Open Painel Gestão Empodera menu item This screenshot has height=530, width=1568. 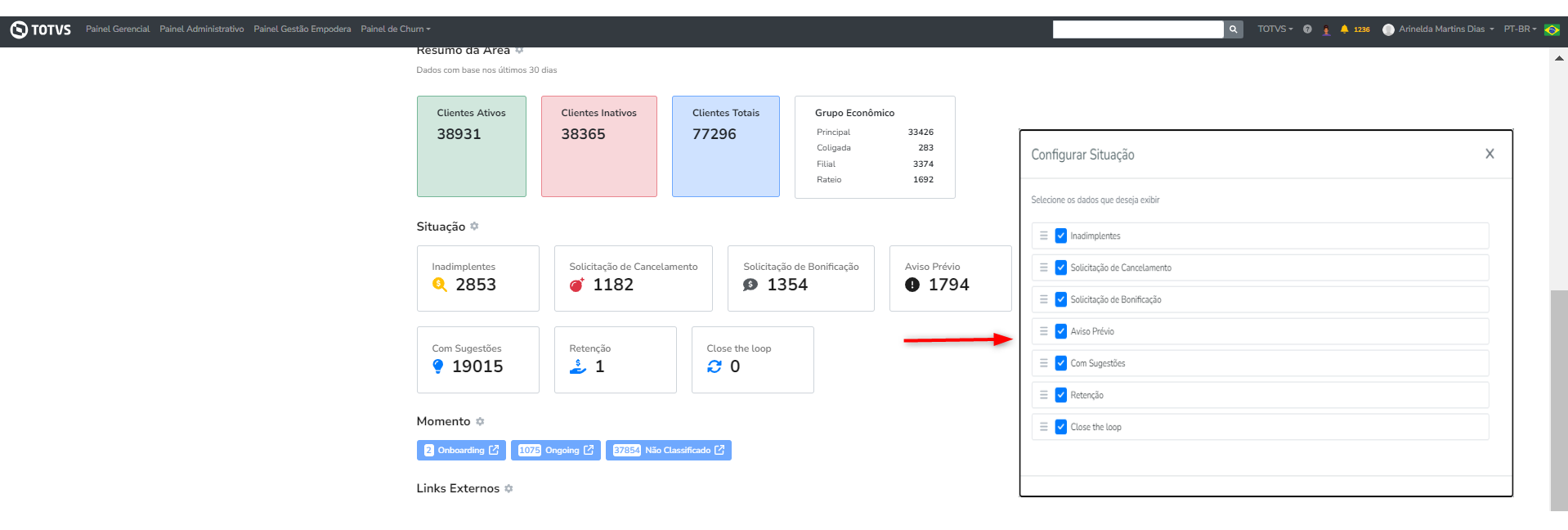click(x=302, y=29)
